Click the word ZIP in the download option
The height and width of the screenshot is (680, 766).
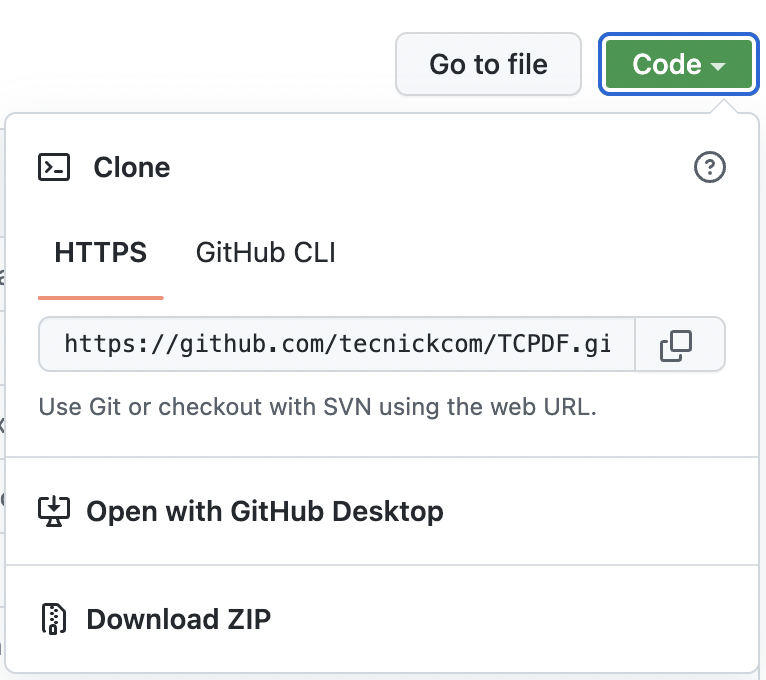point(243,619)
